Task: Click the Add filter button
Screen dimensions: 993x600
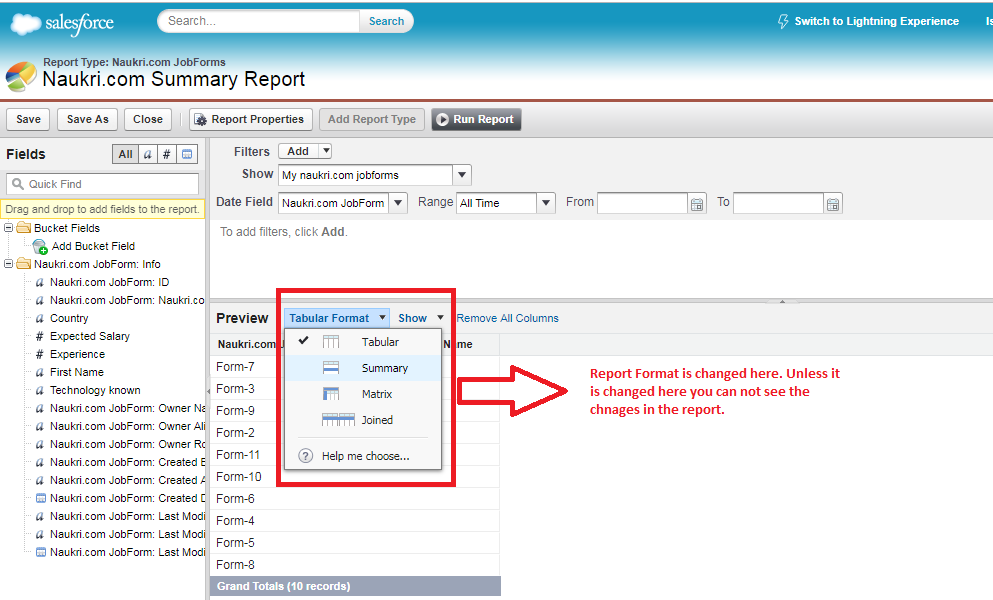Action: coord(298,151)
